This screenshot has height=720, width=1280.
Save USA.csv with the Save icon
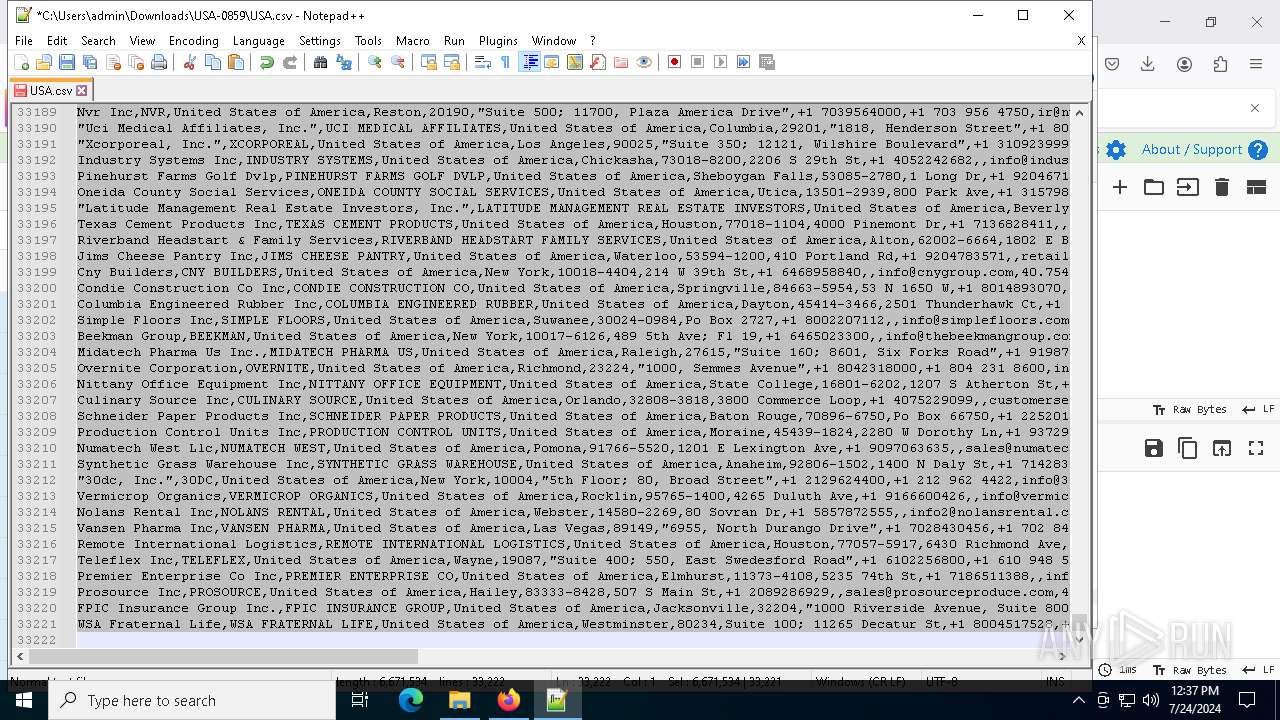coord(67,62)
